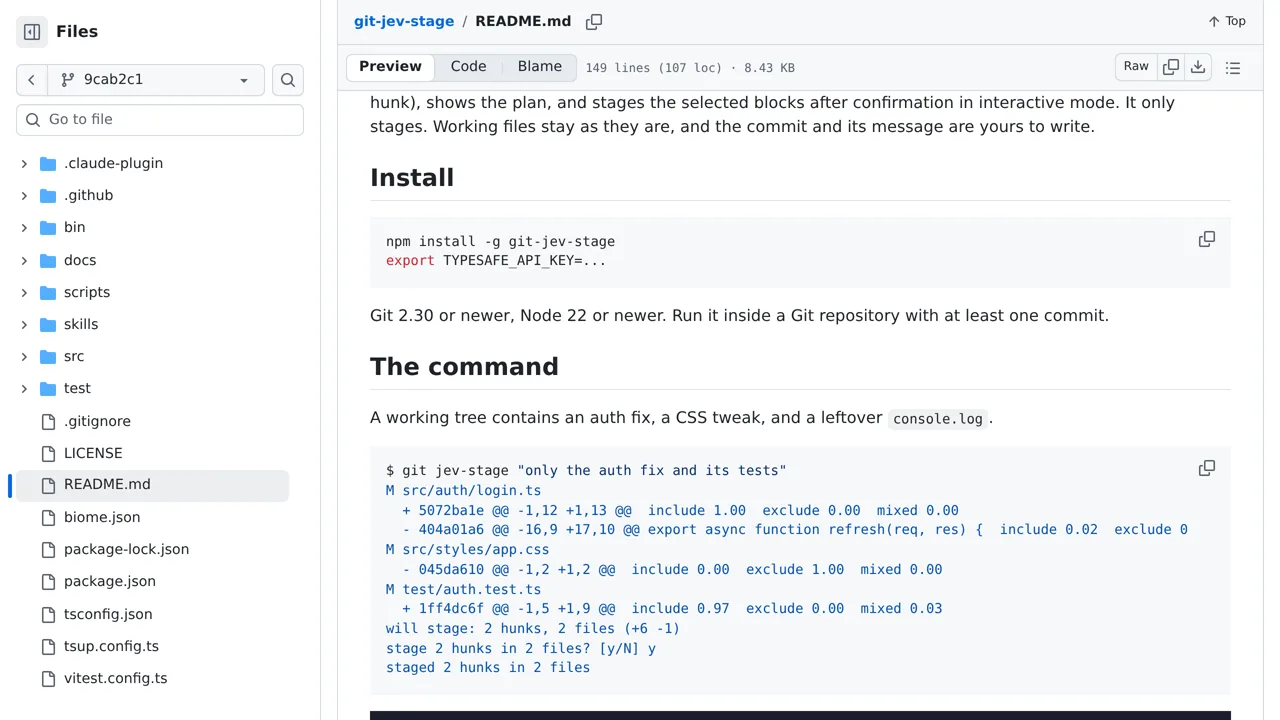Click the .claude-plugin folder icon

point(48,164)
